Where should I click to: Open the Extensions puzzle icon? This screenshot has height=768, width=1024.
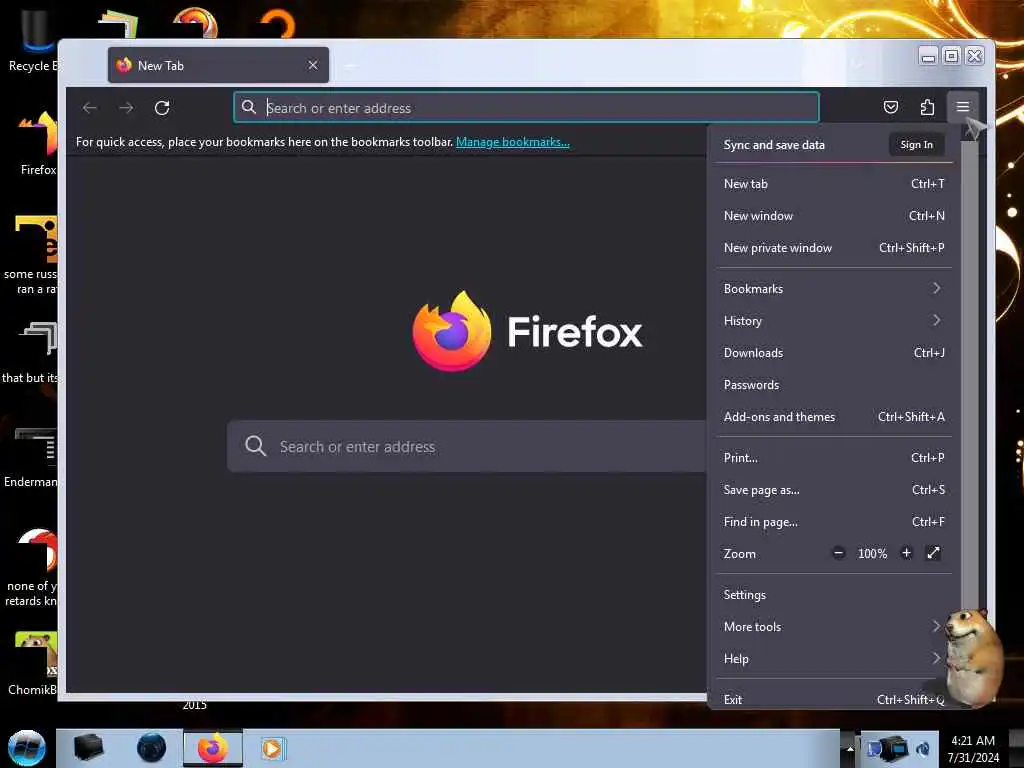click(927, 107)
